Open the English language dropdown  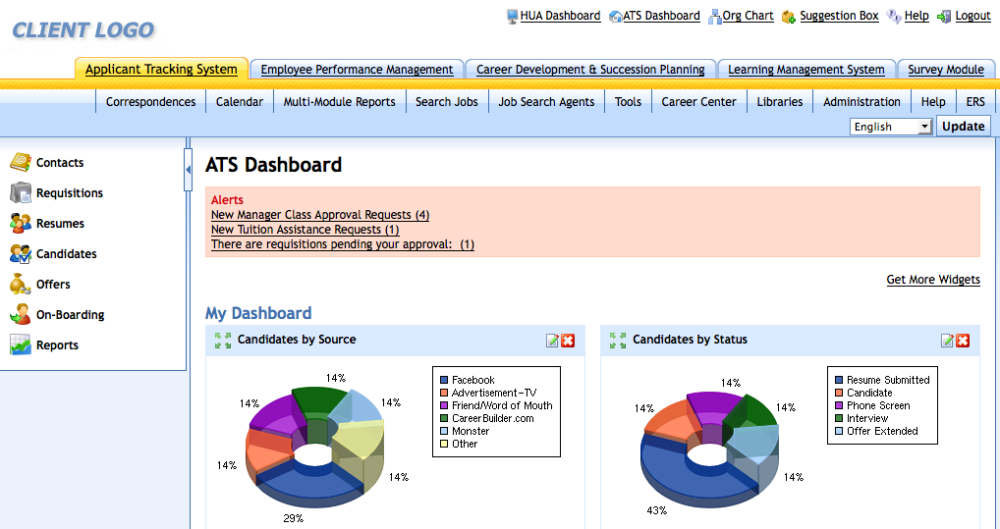tap(891, 126)
